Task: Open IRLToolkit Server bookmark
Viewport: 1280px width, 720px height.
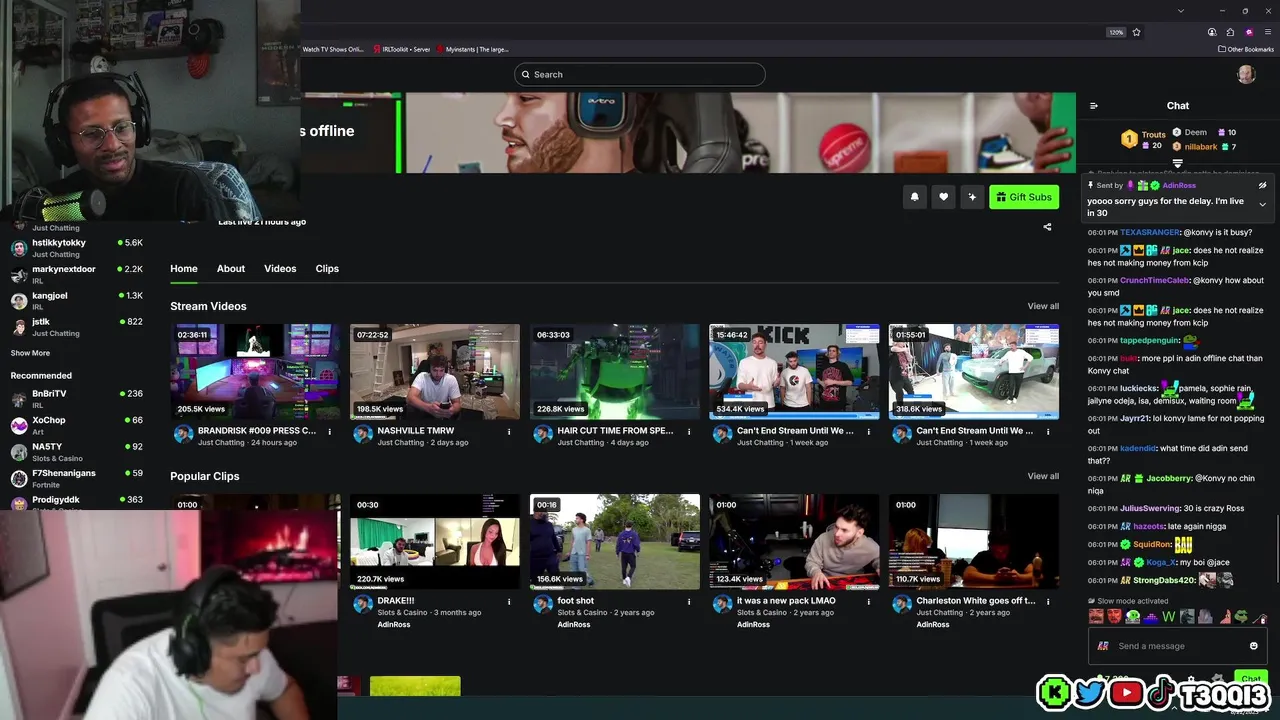Action: (402, 49)
